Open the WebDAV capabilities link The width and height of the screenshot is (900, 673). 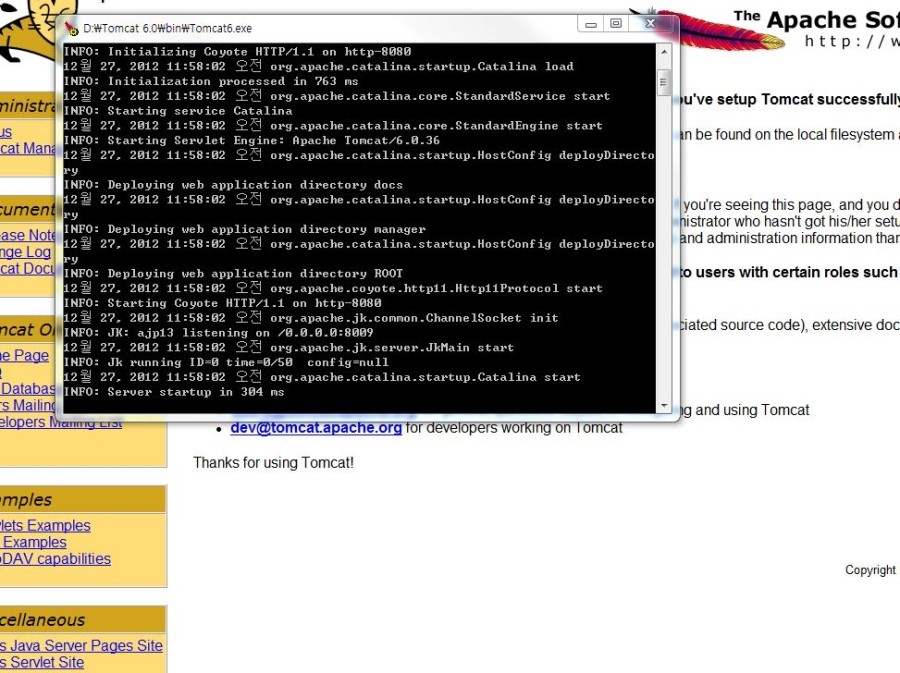[x=55, y=559]
